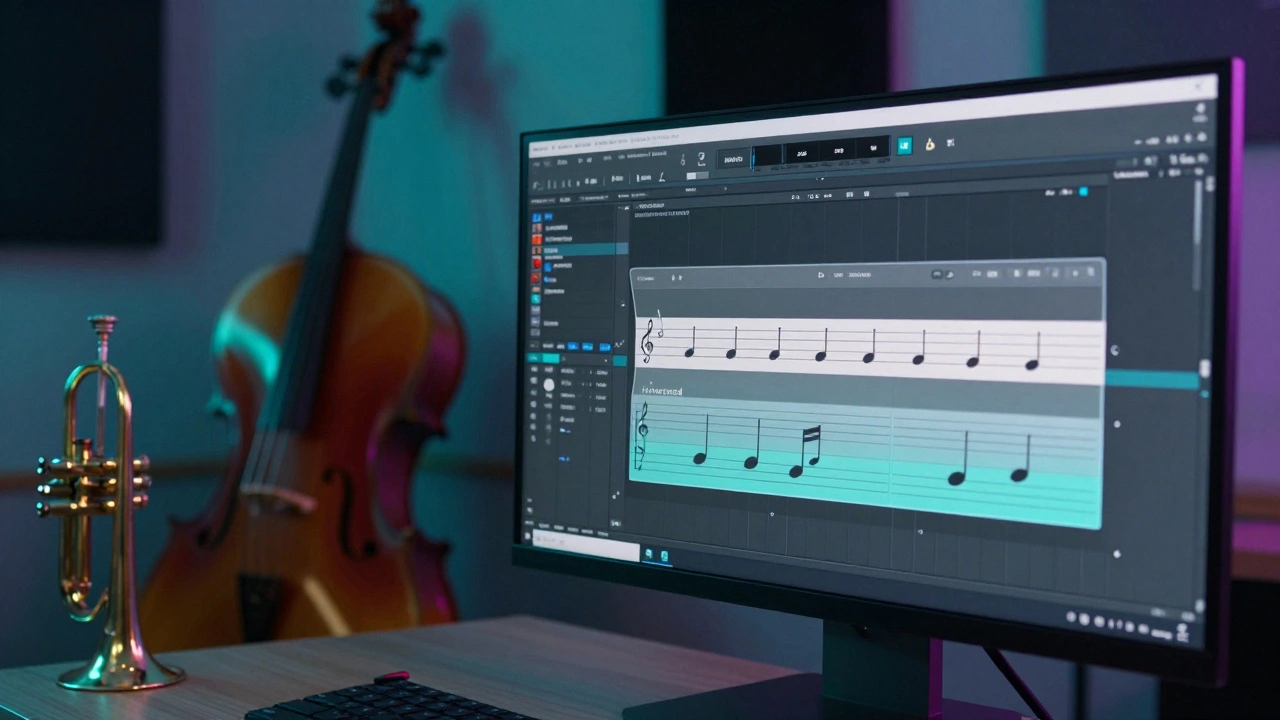Select the red instrument icon in the track list
This screenshot has width=1280, height=720.
(x=536, y=263)
